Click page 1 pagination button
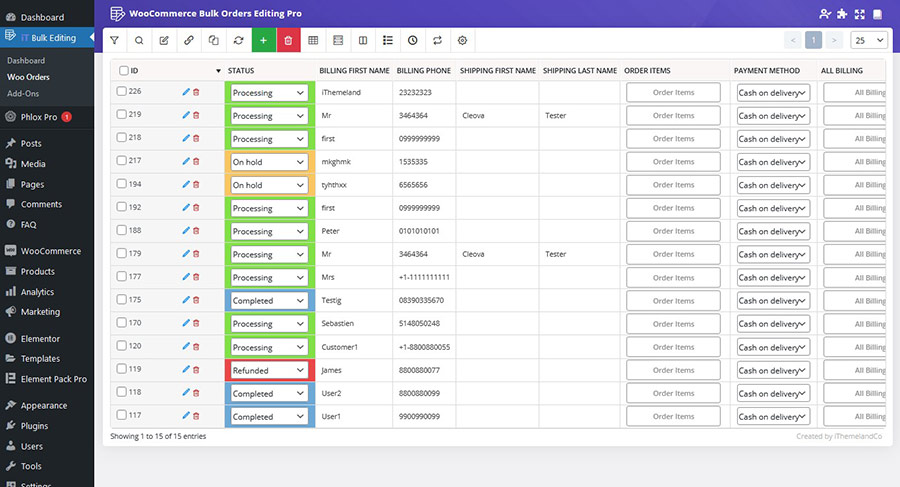The width and height of the screenshot is (900, 487). pyautogui.click(x=813, y=40)
